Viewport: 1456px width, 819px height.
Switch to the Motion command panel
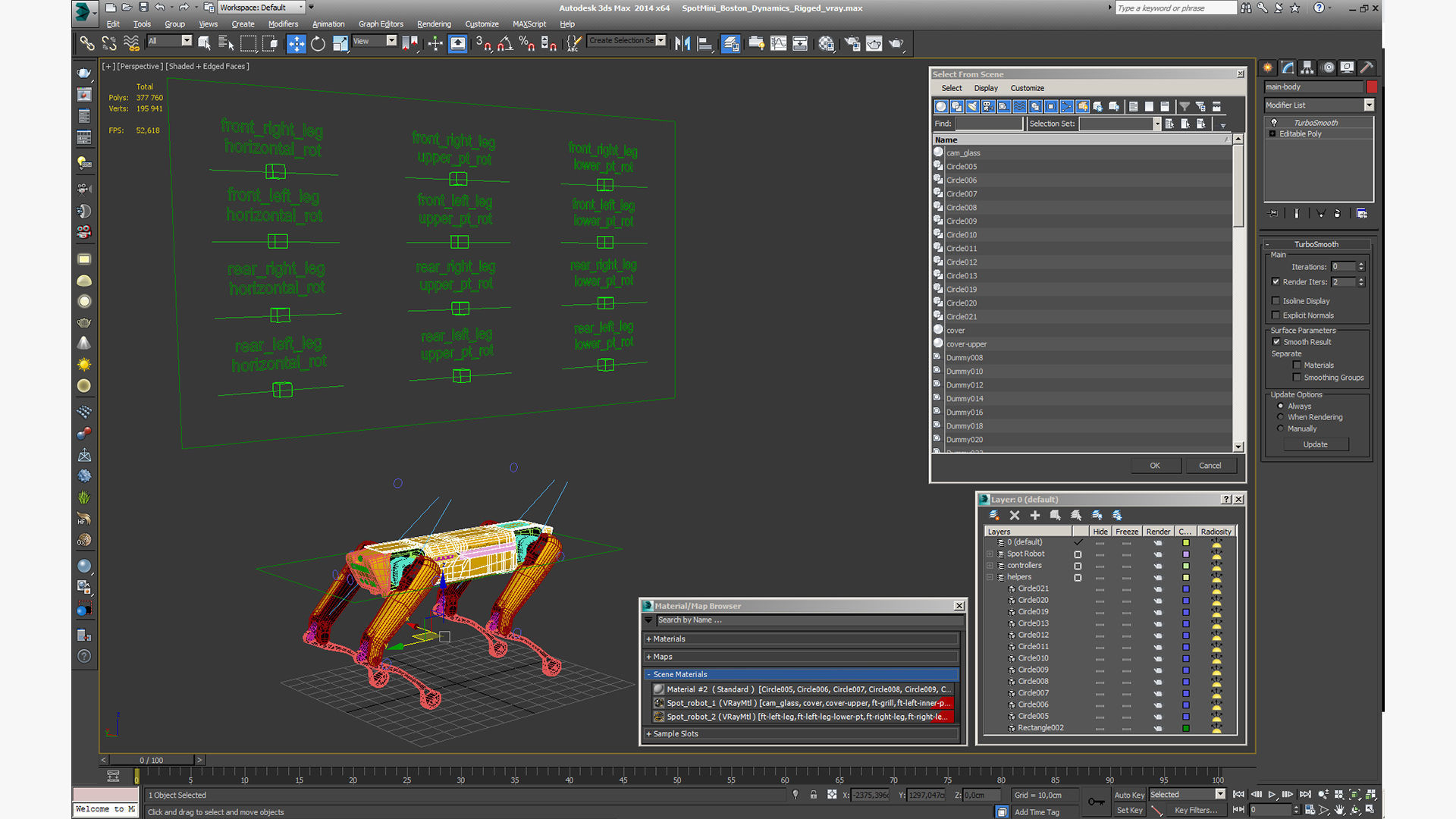[x=1328, y=67]
